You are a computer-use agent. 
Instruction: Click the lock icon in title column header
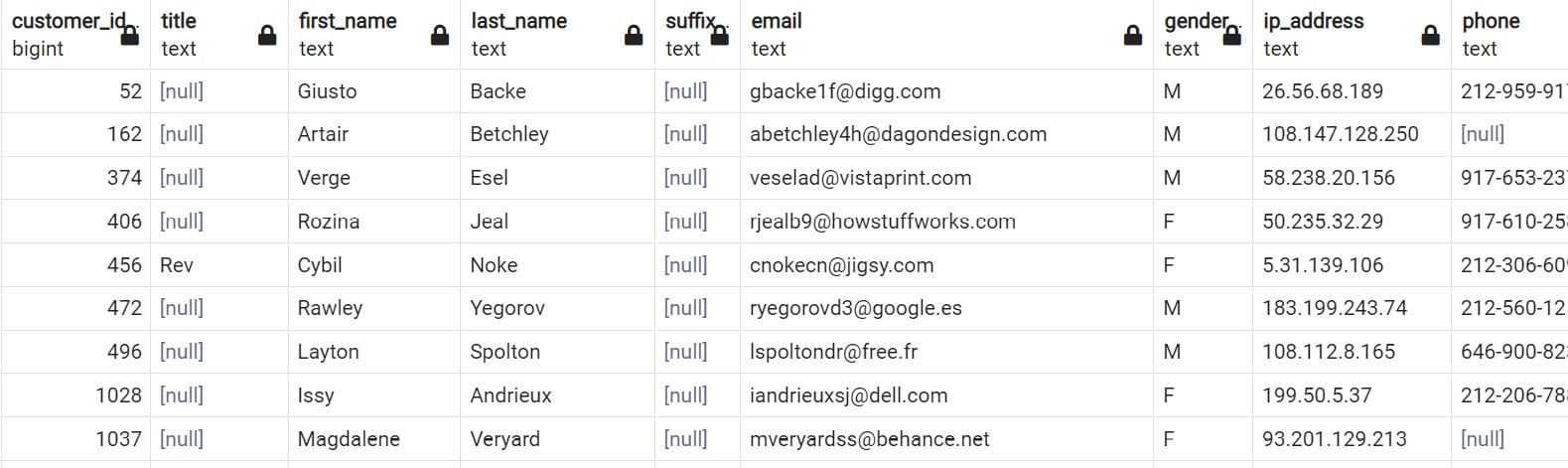pos(267,36)
